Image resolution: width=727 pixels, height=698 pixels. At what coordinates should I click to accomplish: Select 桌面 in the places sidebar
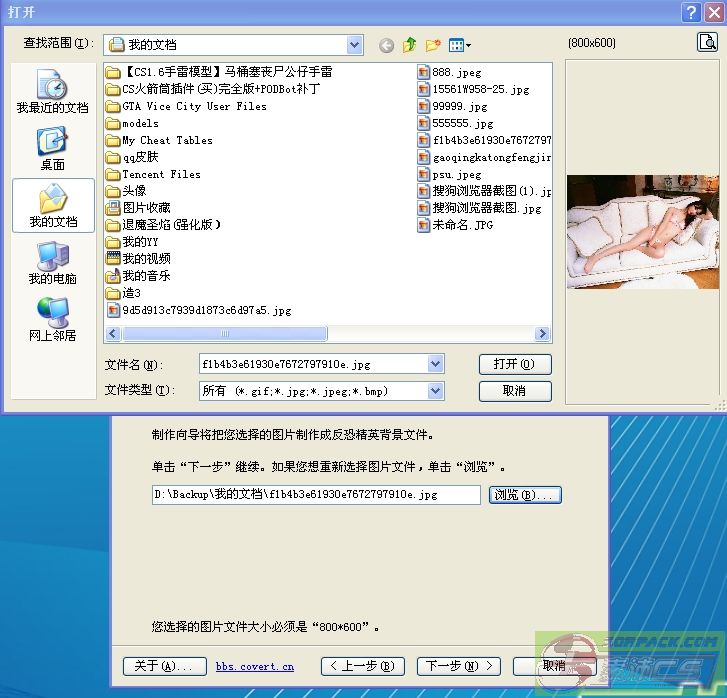click(x=52, y=148)
